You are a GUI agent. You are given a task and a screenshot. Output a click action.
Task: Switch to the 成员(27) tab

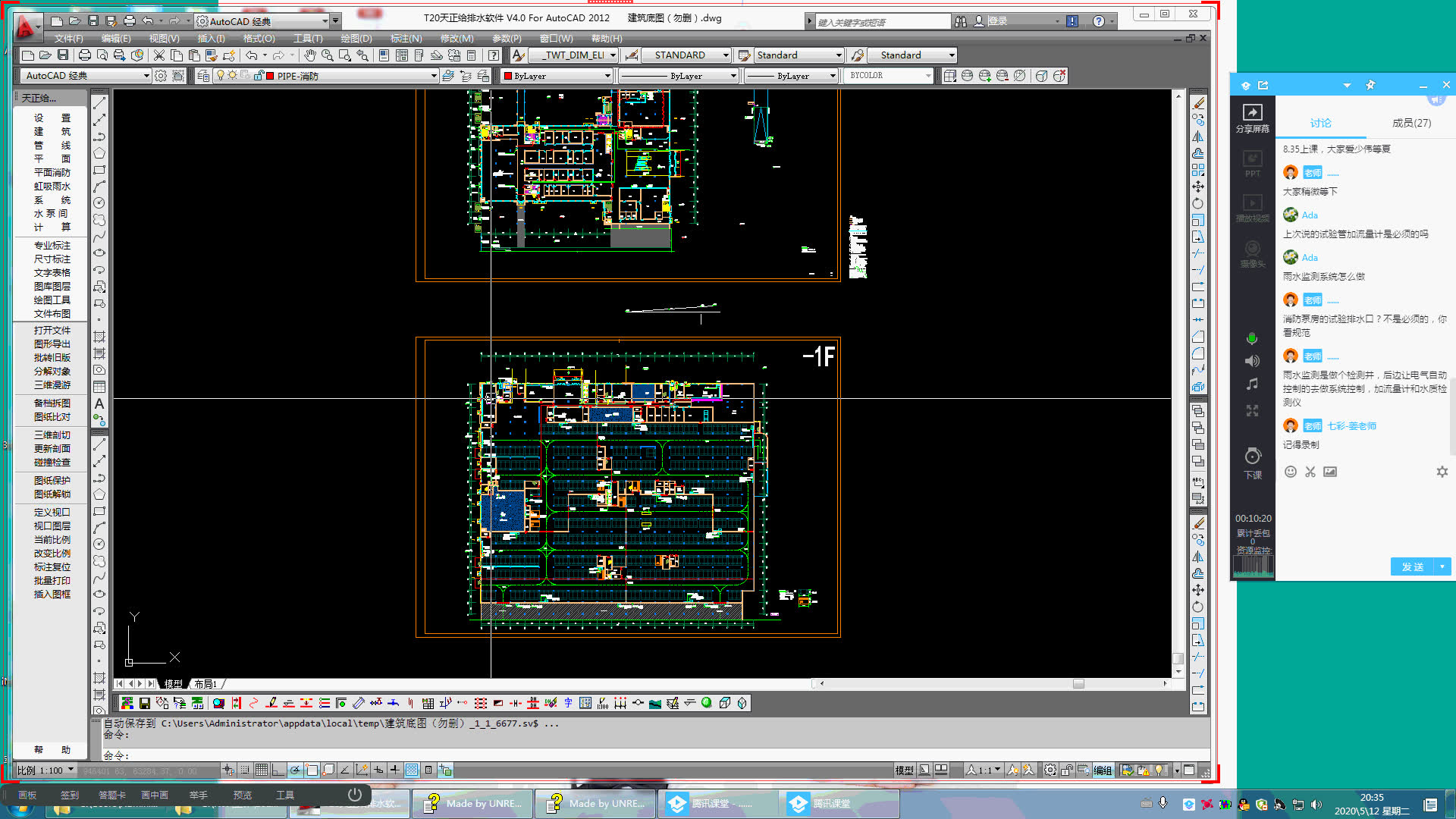click(x=1410, y=123)
